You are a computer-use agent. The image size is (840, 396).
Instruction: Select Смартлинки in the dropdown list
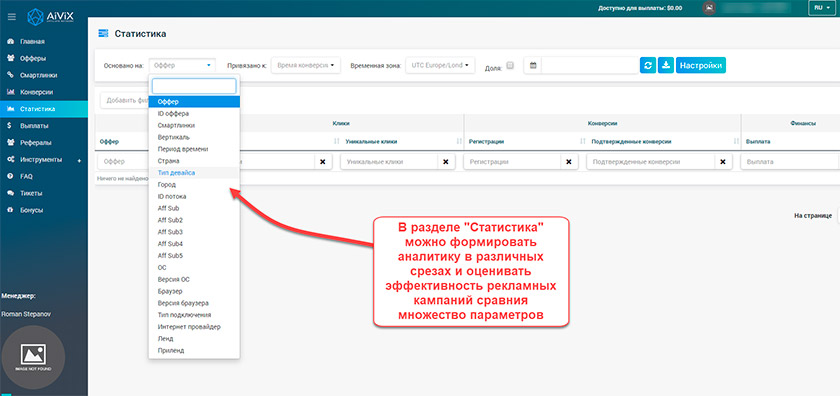pyautogui.click(x=194, y=125)
